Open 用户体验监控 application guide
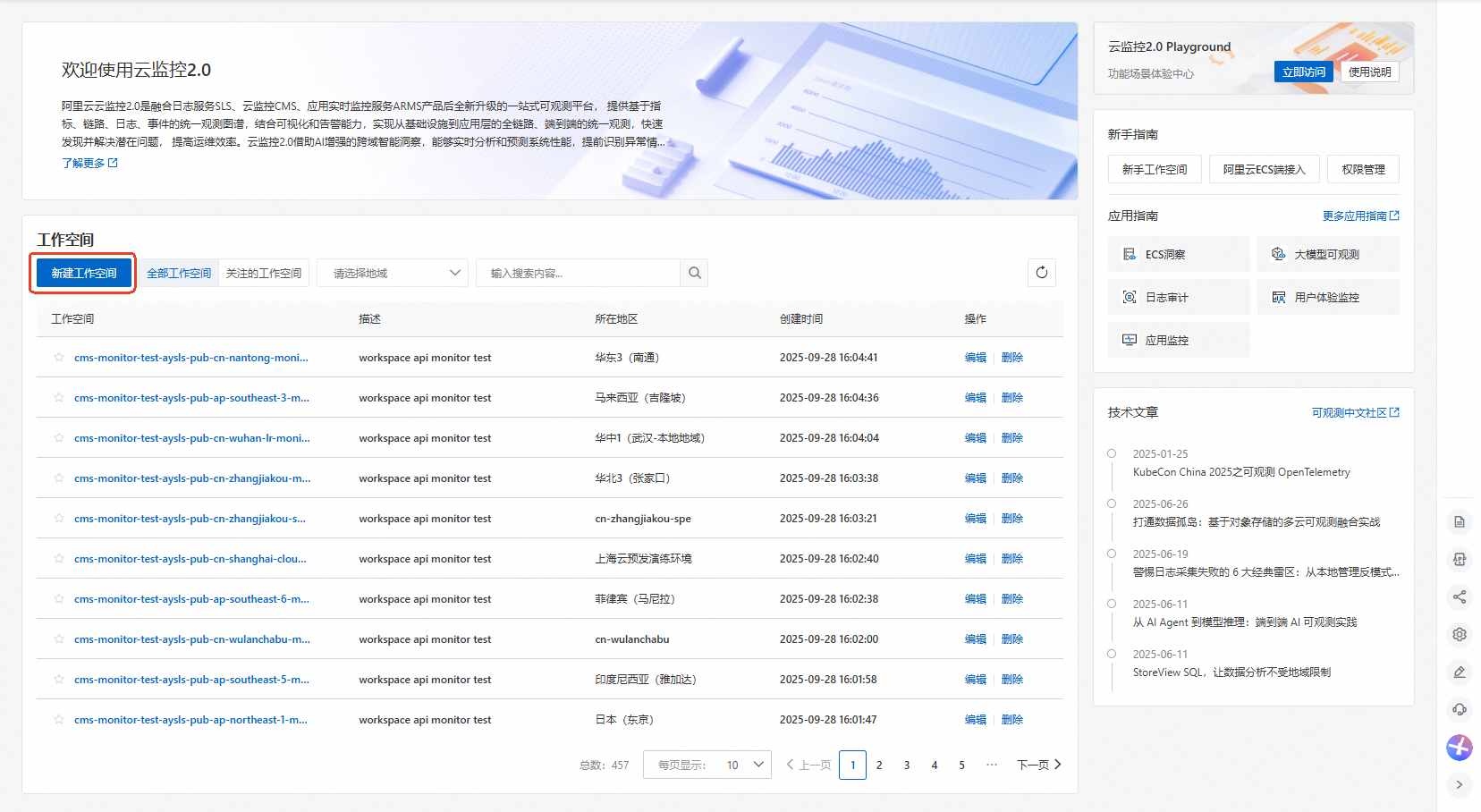The width and height of the screenshot is (1481, 812). (x=1328, y=297)
